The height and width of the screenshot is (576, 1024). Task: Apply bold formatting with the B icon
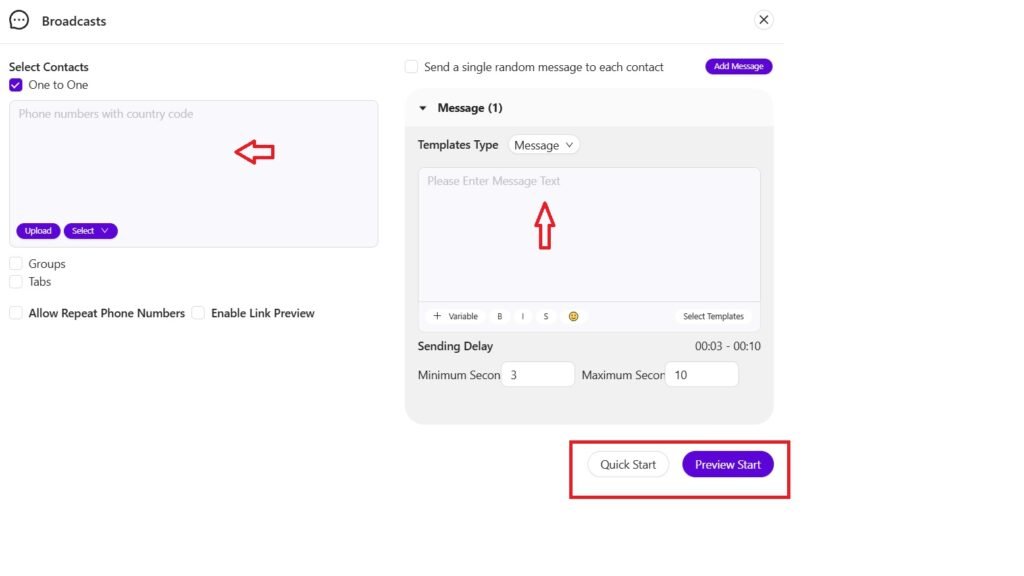tap(499, 316)
